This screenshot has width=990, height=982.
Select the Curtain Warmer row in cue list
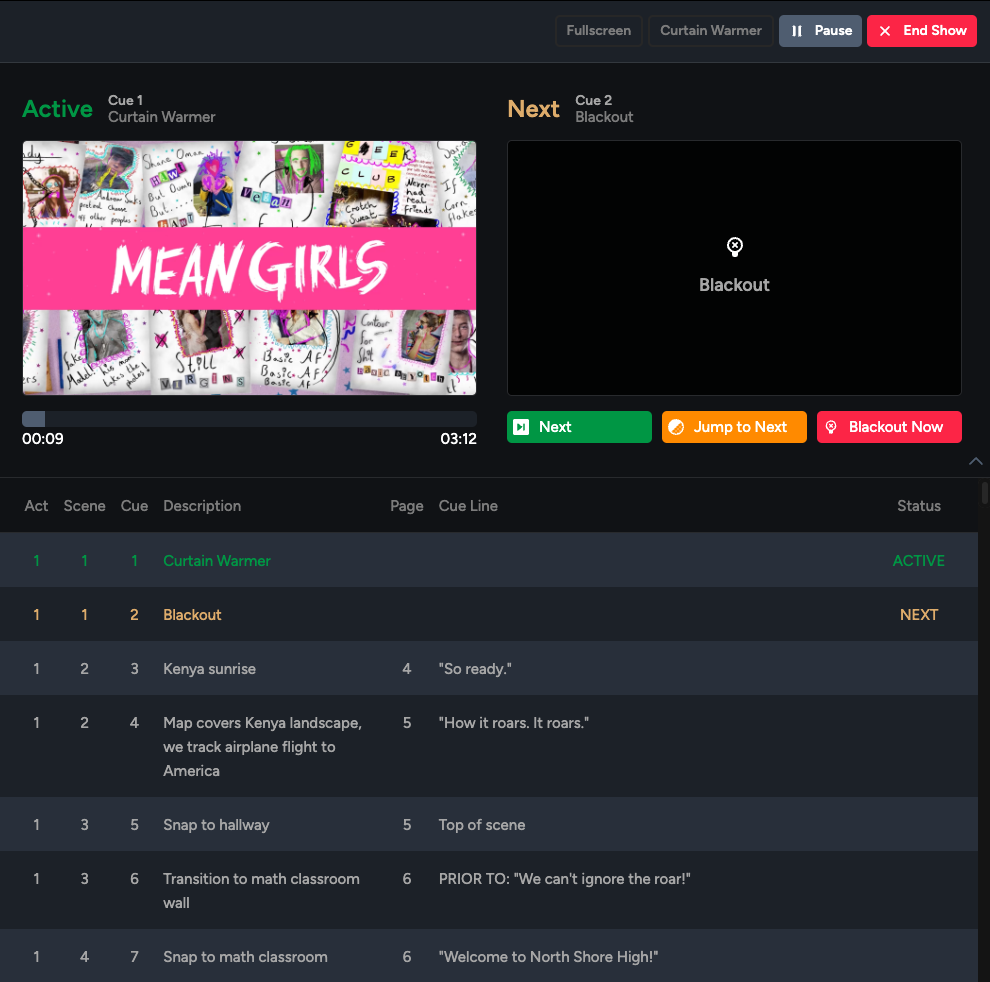(x=489, y=560)
